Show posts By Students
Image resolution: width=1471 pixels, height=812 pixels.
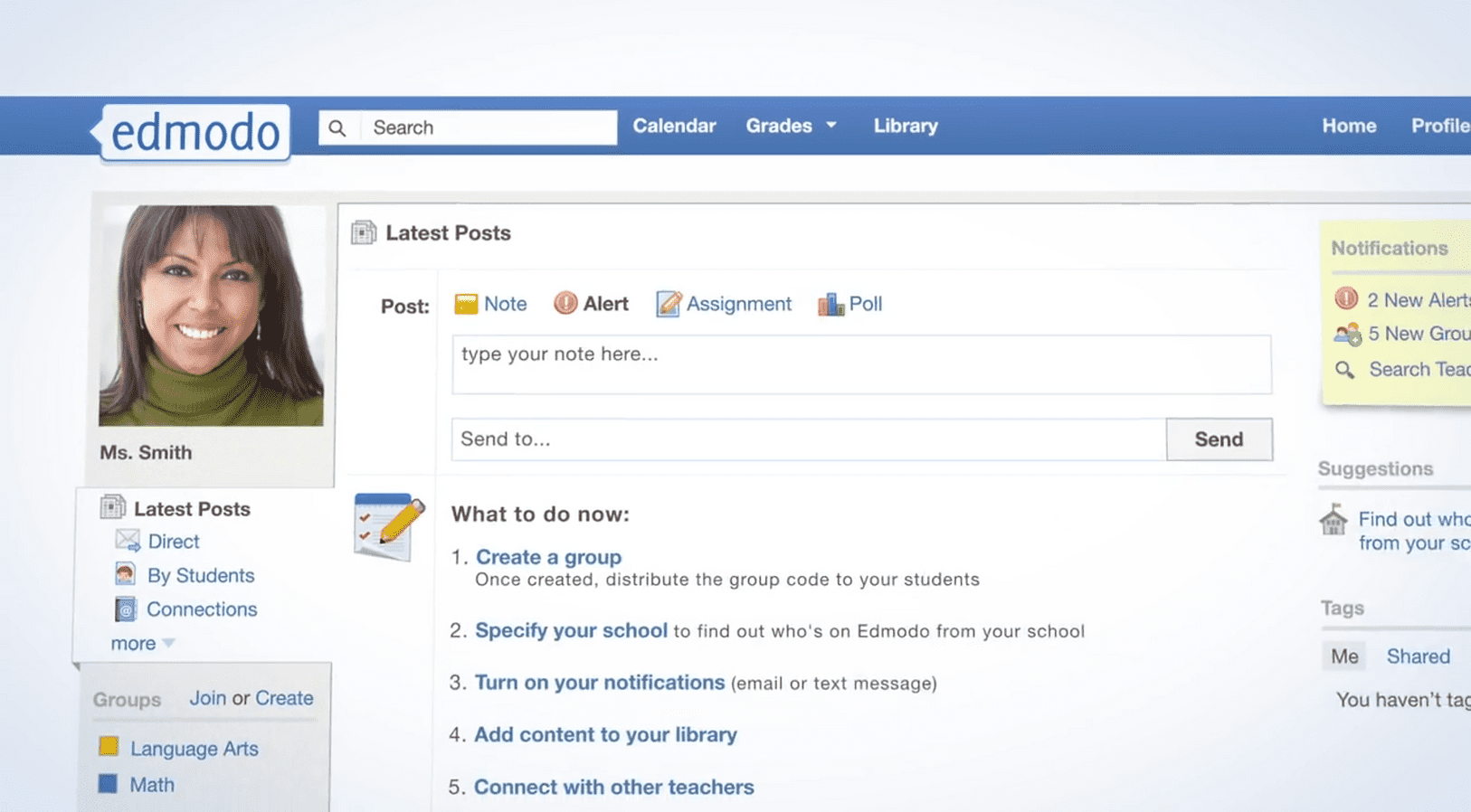click(201, 575)
